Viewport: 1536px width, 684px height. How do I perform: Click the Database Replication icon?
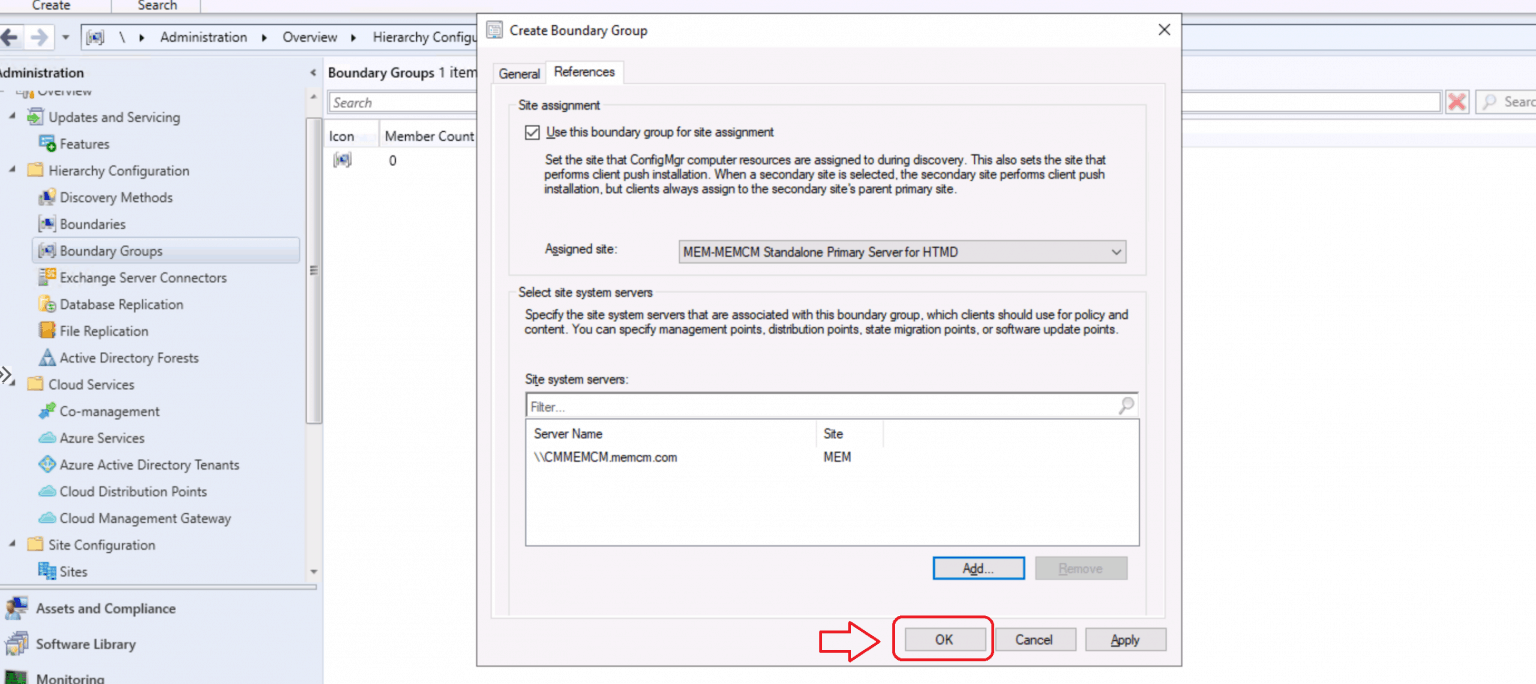point(46,305)
